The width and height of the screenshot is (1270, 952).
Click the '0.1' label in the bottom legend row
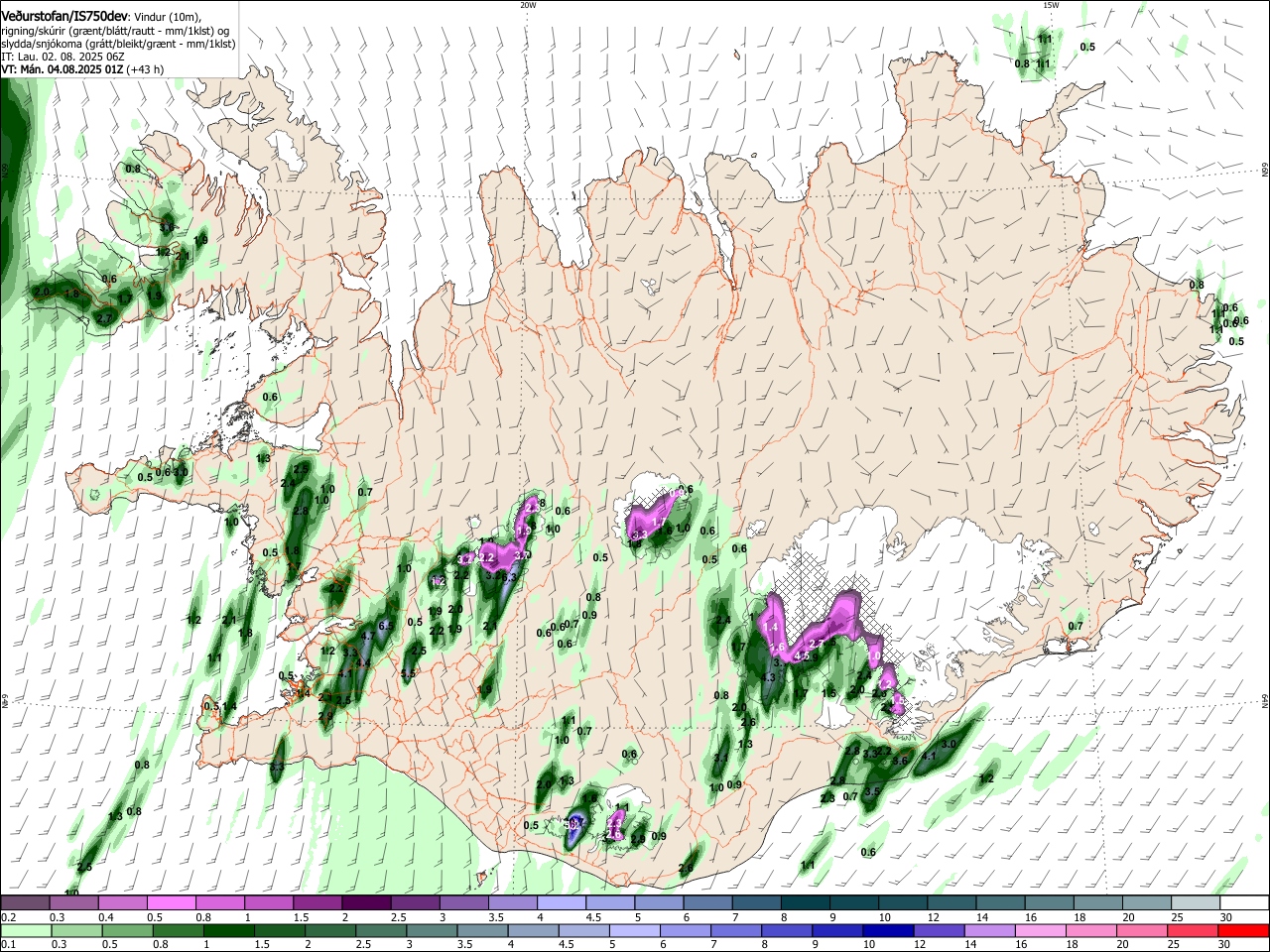[x=8, y=944]
